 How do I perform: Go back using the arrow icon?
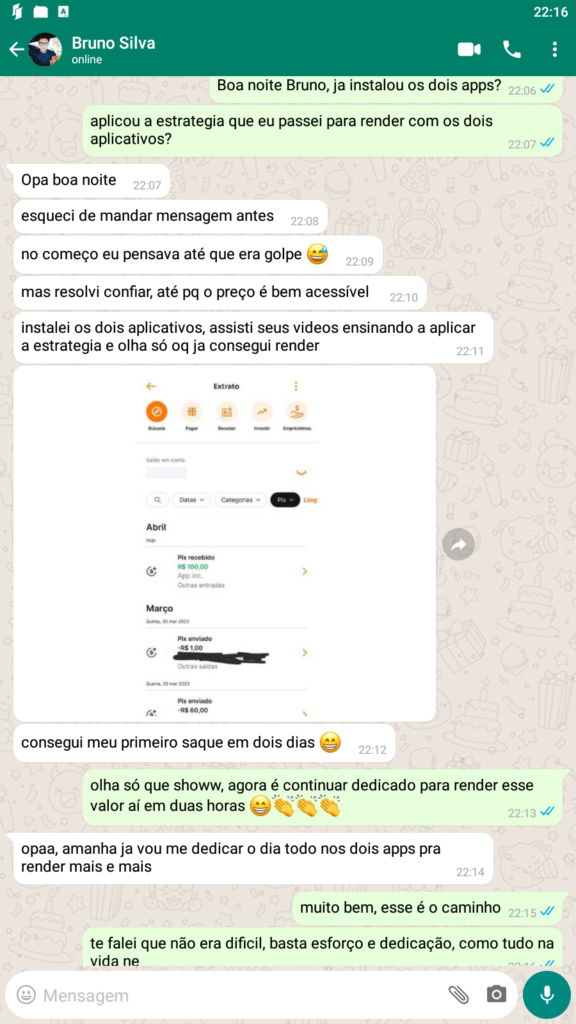coord(16,50)
